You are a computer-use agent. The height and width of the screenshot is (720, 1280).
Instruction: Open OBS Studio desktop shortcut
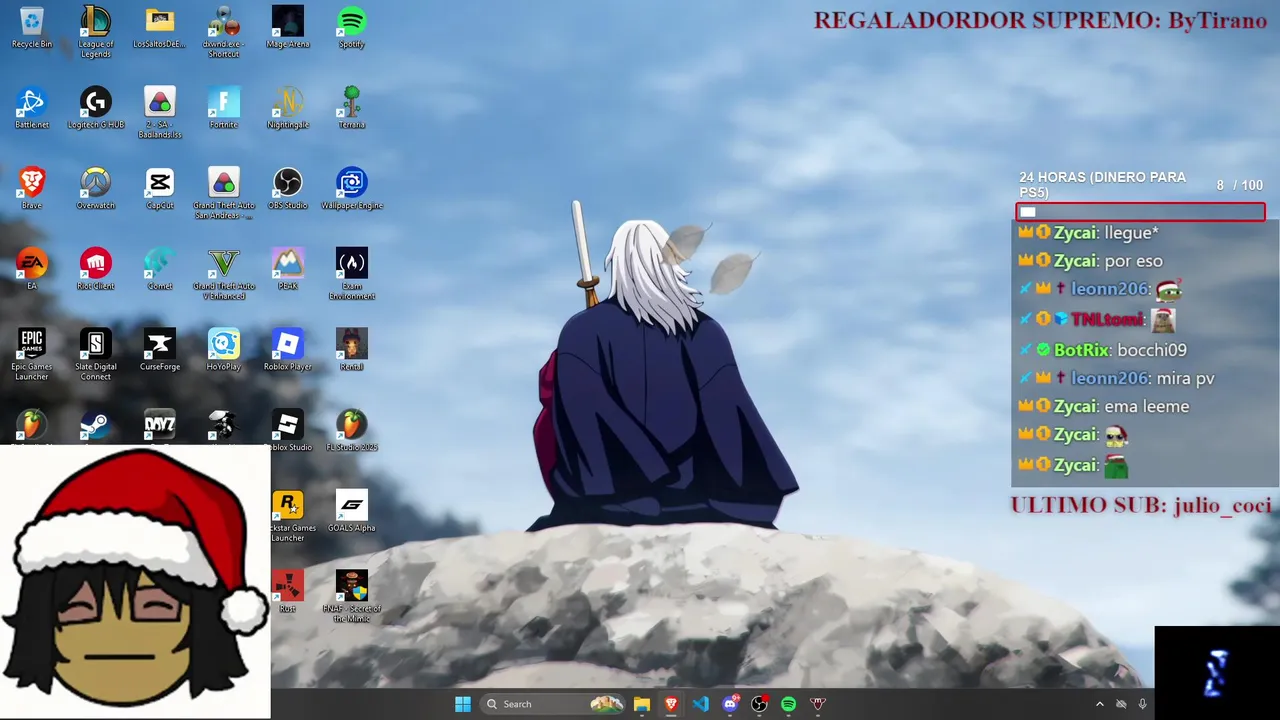(288, 189)
